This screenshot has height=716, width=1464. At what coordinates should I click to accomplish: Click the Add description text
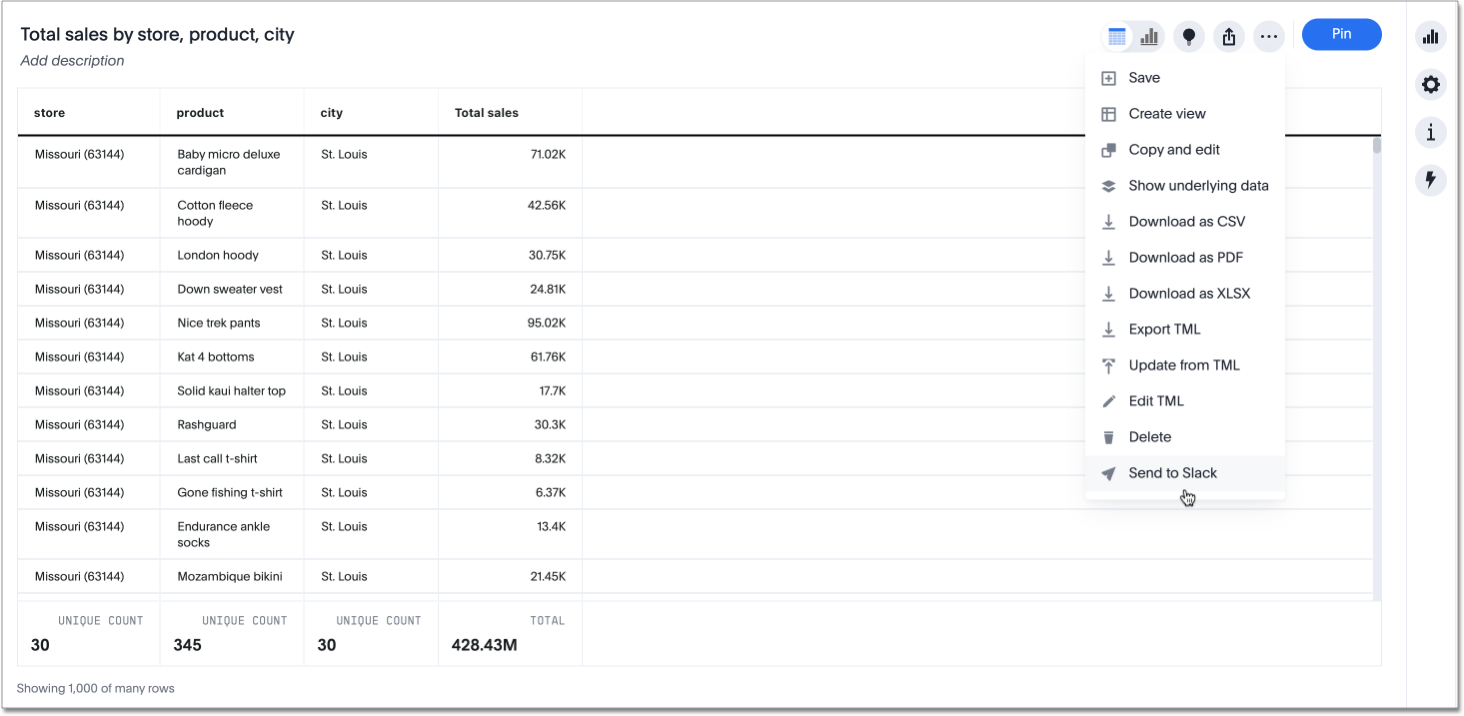(x=73, y=61)
